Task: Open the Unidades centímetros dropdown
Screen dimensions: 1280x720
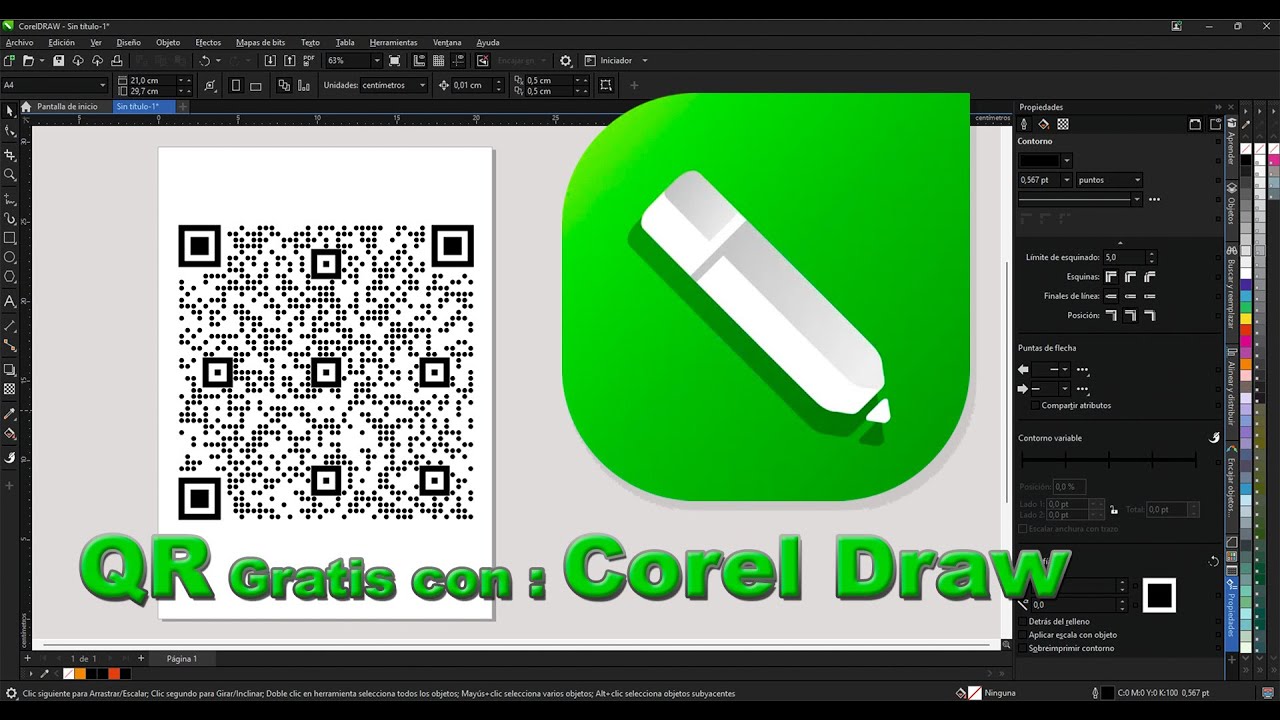Action: tap(422, 85)
